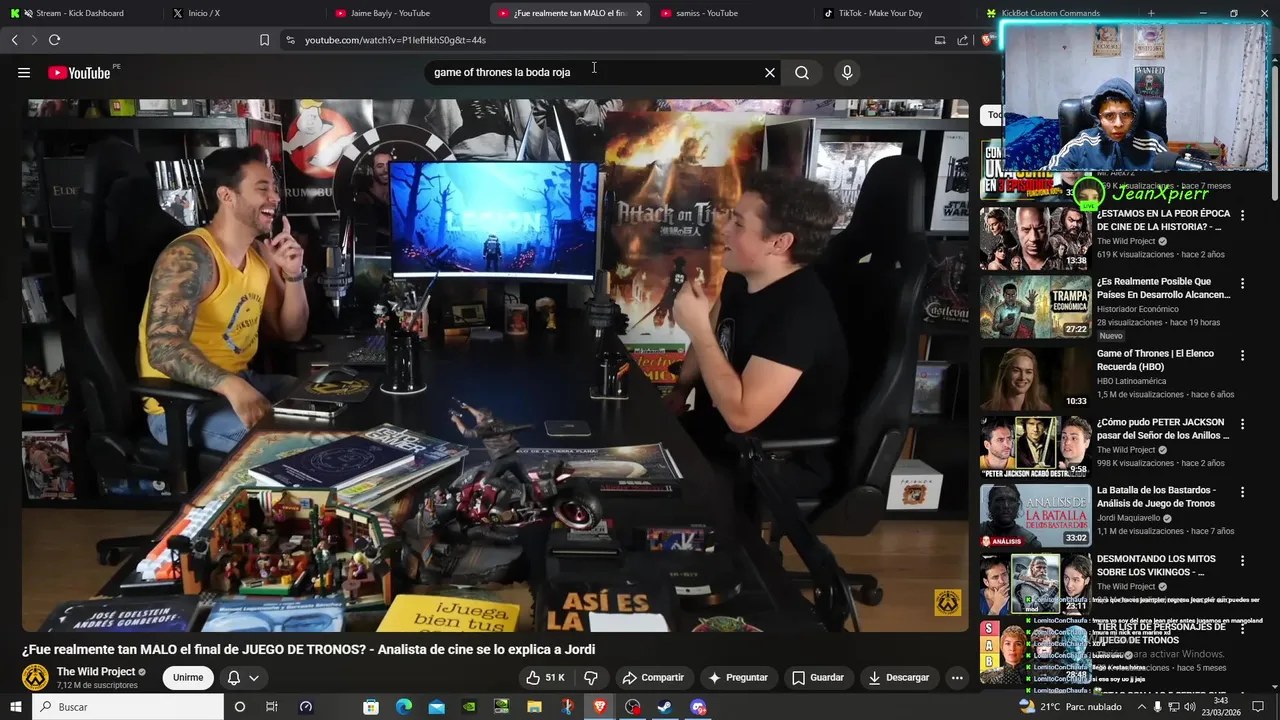Open Game of Thrones El Elenco thumbnail

click(1035, 378)
